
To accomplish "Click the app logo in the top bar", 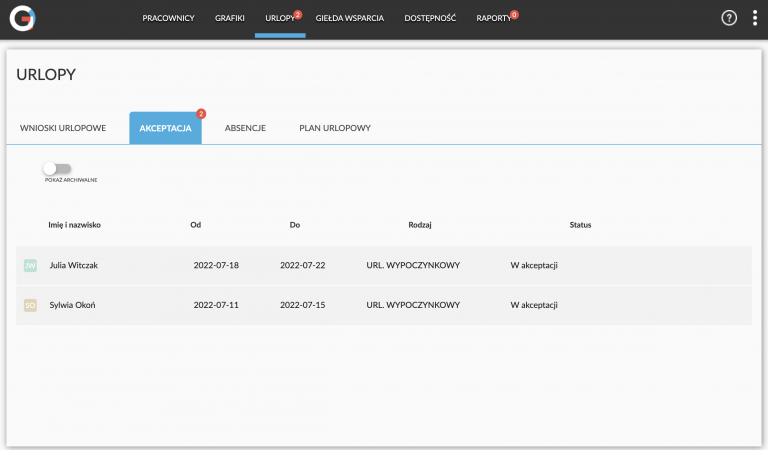I will point(23,19).
